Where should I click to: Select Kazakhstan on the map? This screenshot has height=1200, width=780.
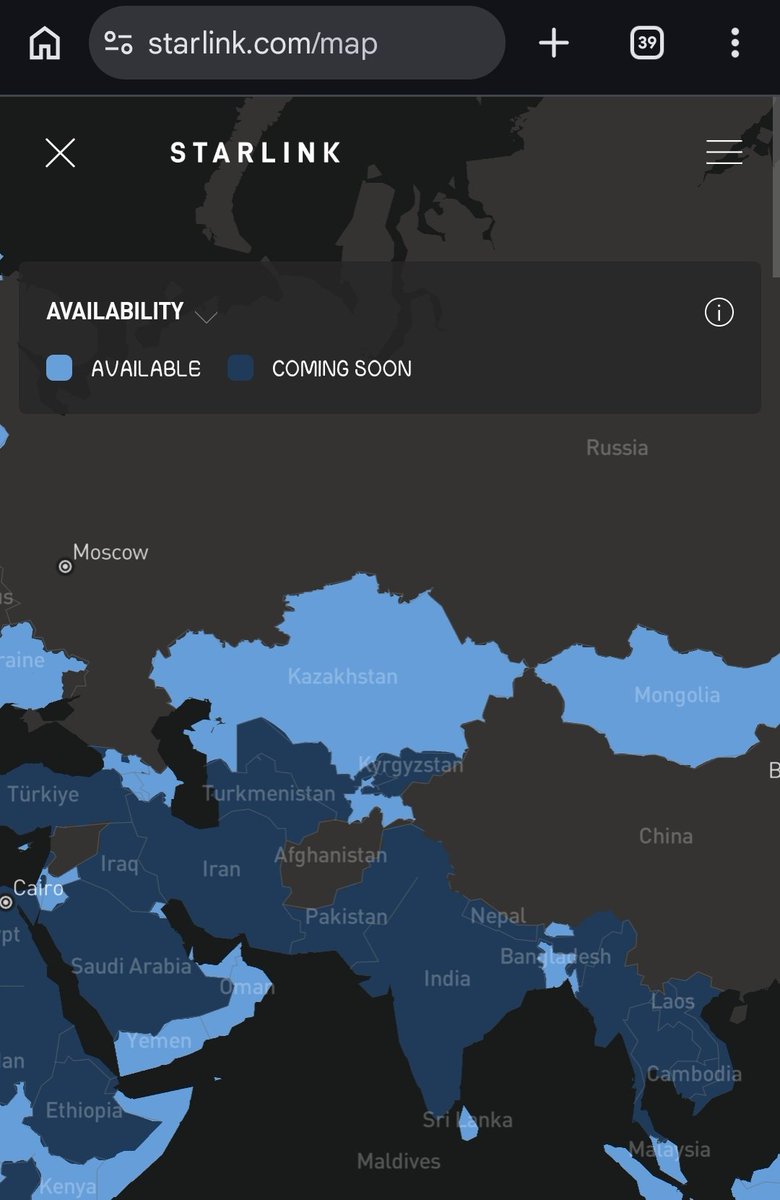click(342, 677)
